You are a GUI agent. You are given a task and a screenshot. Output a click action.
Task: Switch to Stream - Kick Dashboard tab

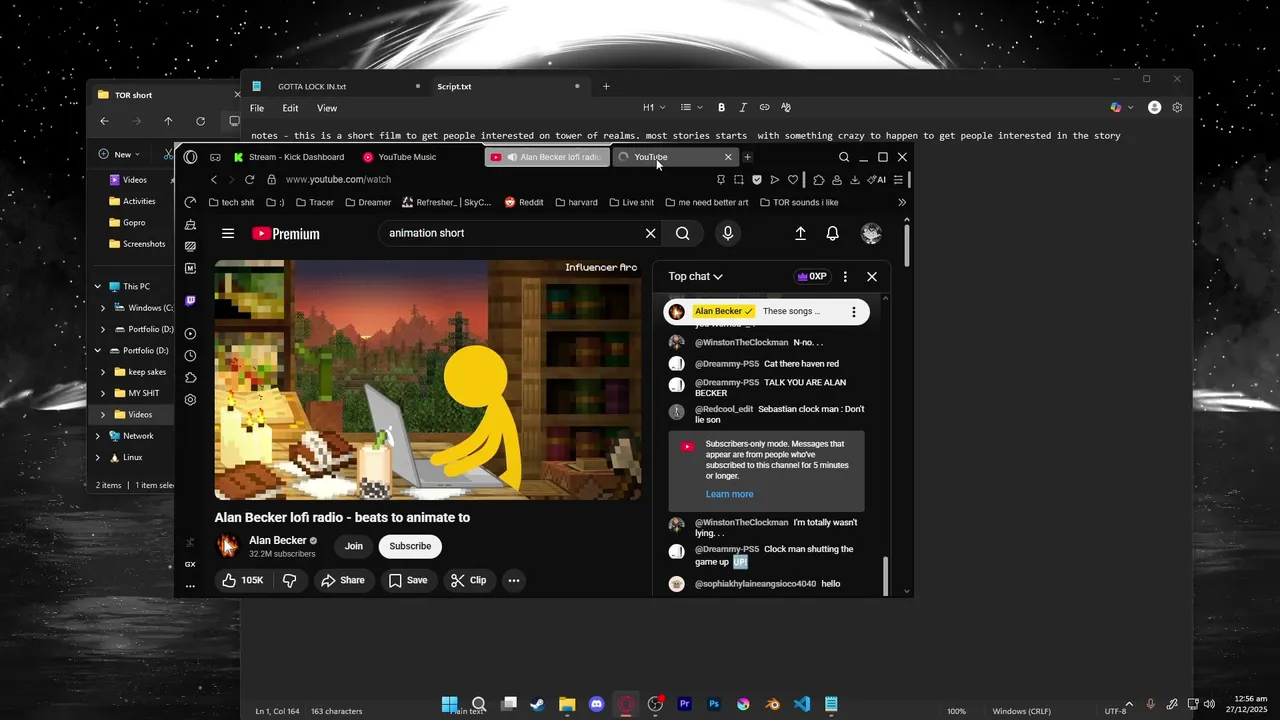[289, 157]
